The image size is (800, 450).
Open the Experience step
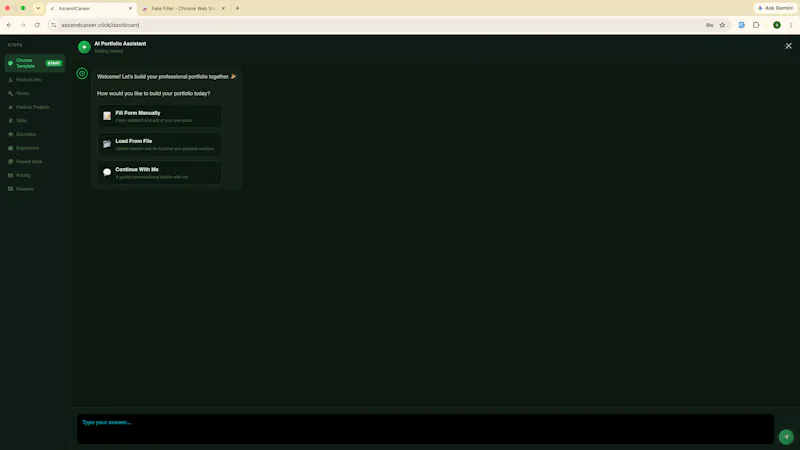[x=27, y=148]
